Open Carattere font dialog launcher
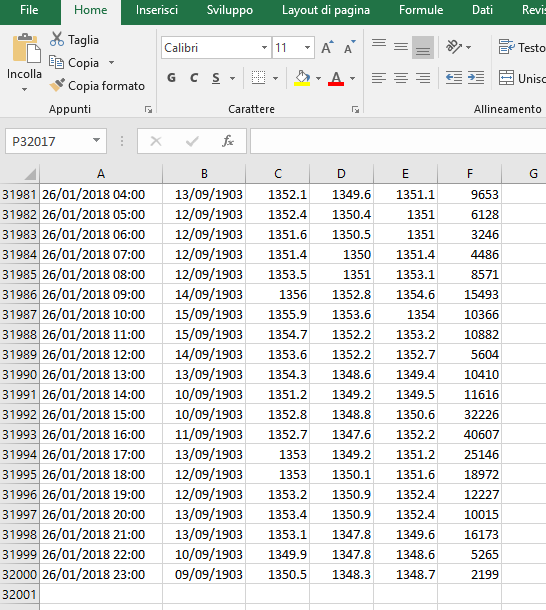The width and height of the screenshot is (546, 610). [x=355, y=110]
